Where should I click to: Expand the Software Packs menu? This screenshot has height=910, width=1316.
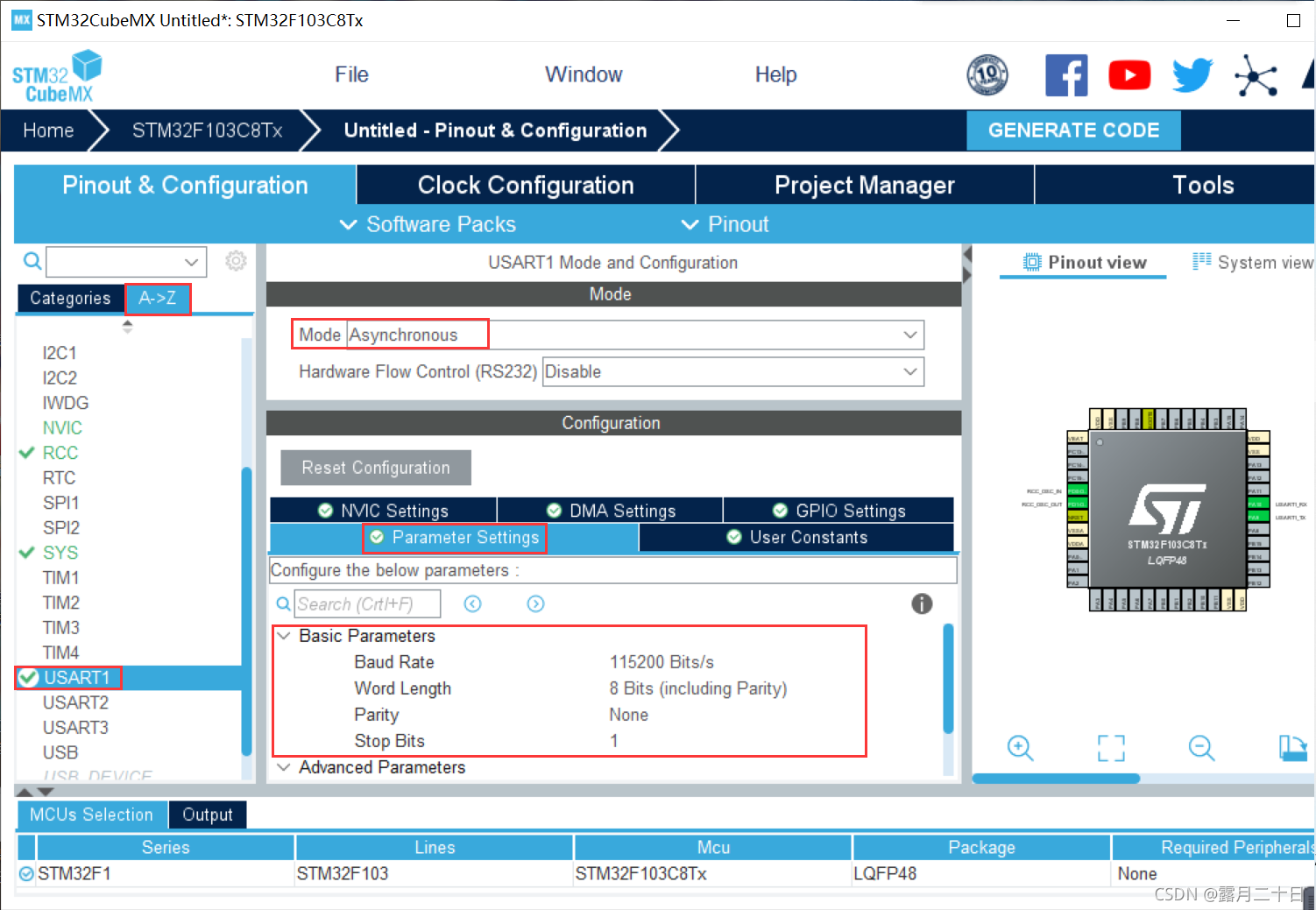428,224
